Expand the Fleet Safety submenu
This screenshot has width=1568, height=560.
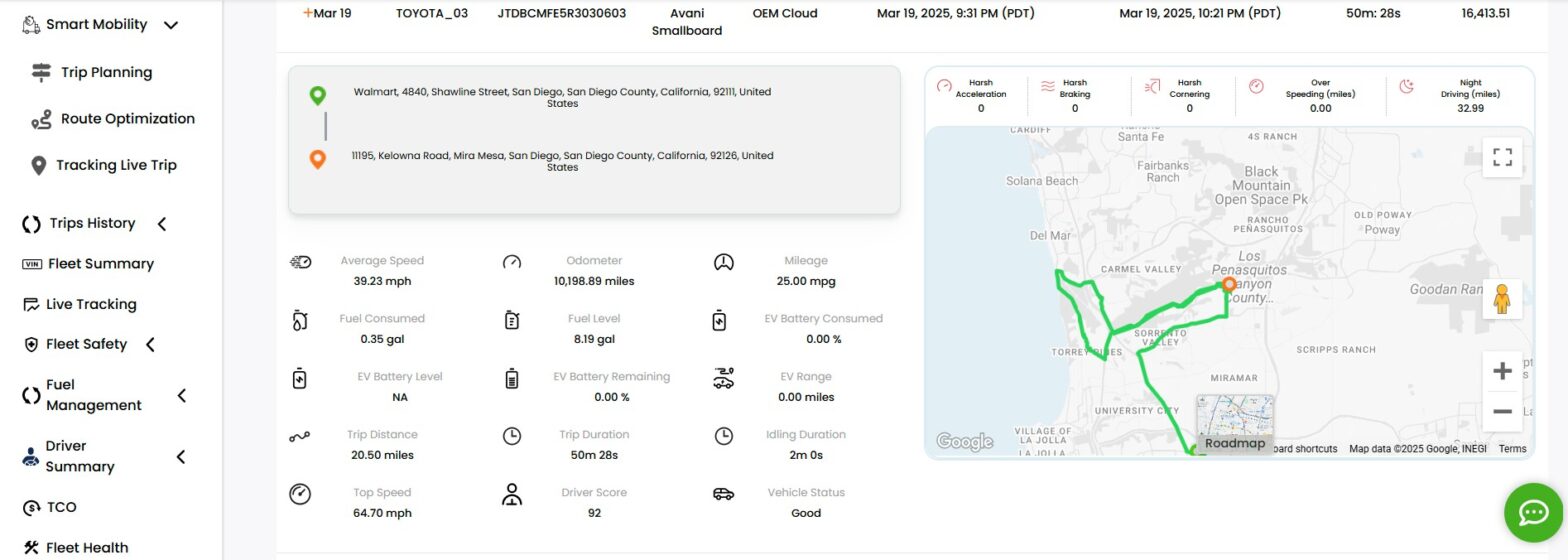[151, 345]
